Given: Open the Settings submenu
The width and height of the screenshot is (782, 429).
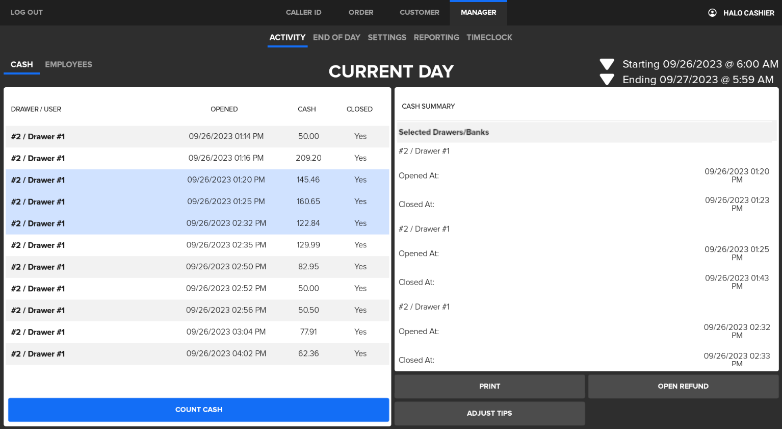Looking at the screenshot, I should coord(387,37).
